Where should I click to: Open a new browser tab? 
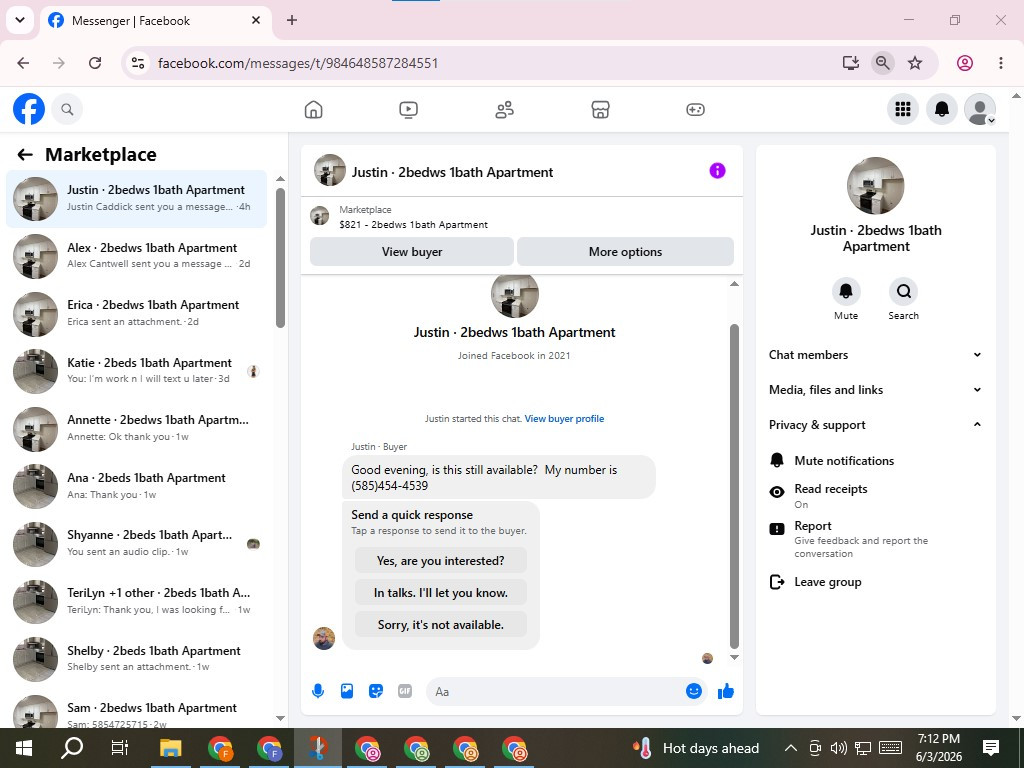point(292,20)
